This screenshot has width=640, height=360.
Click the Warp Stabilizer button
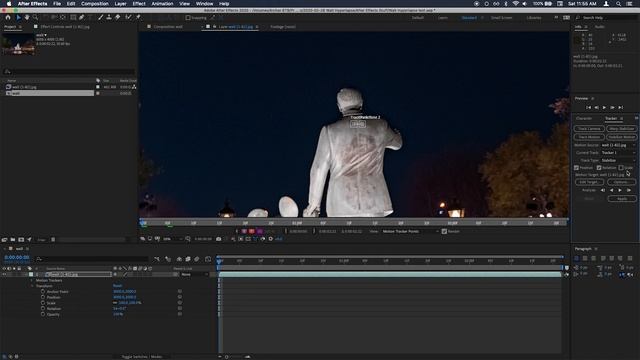pos(622,129)
